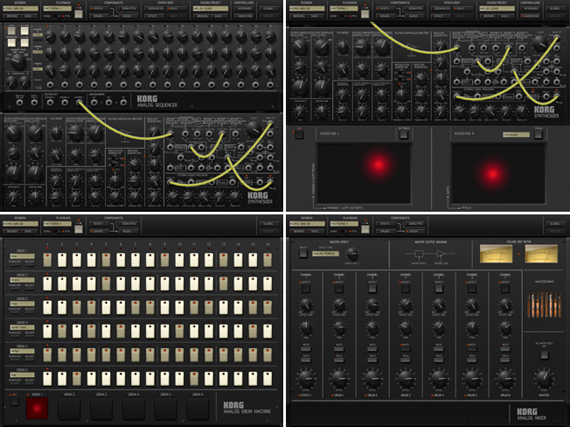Adjust the MASTER level knob in mixer
This screenshot has height=427, width=570.
click(x=544, y=379)
